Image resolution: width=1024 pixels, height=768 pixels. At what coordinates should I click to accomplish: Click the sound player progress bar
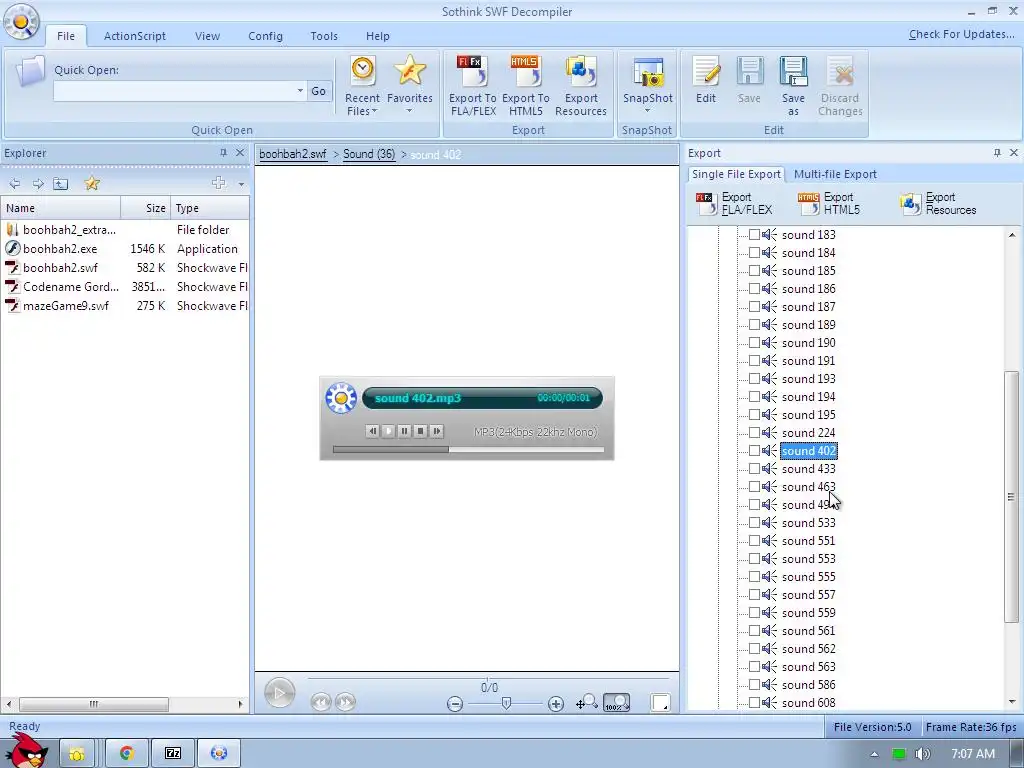point(468,449)
